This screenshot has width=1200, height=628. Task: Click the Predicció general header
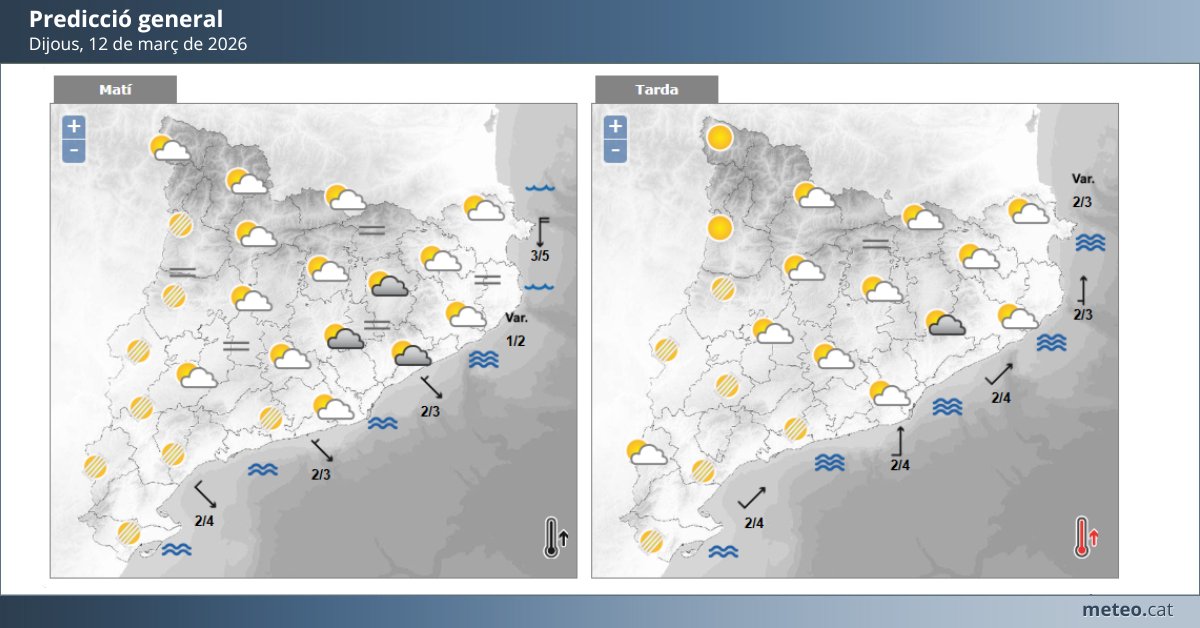(x=125, y=18)
